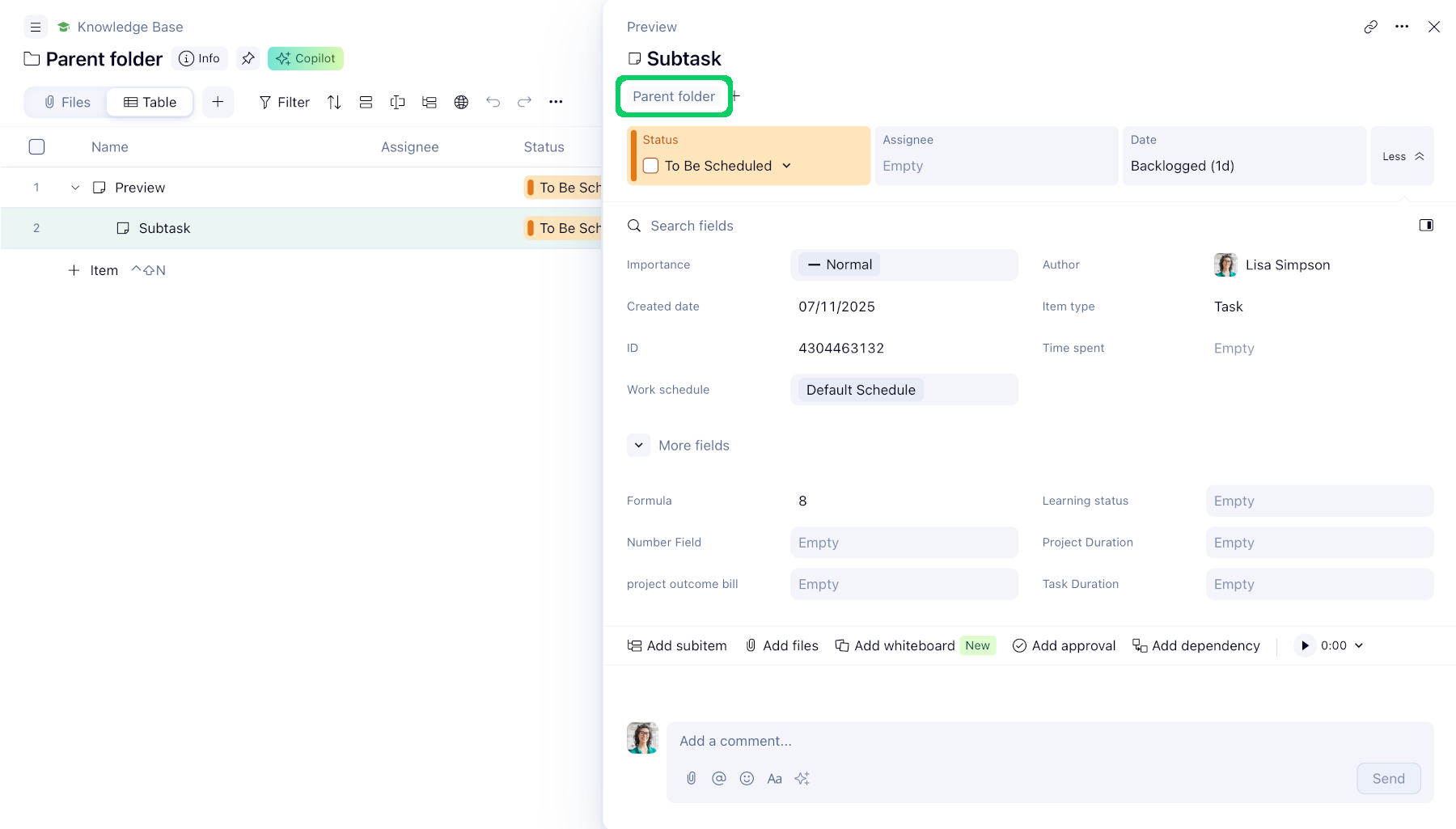This screenshot has width=1456, height=829.
Task: Click the @ mention icon in comment box
Action: click(x=718, y=778)
